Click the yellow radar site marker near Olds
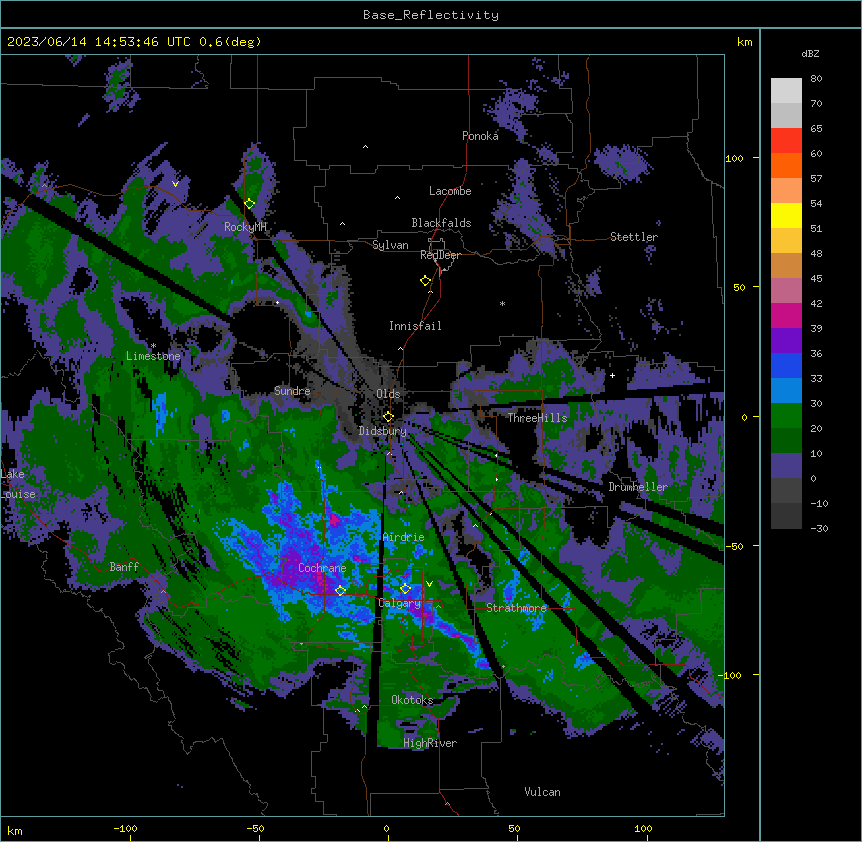862x842 pixels. (x=388, y=417)
